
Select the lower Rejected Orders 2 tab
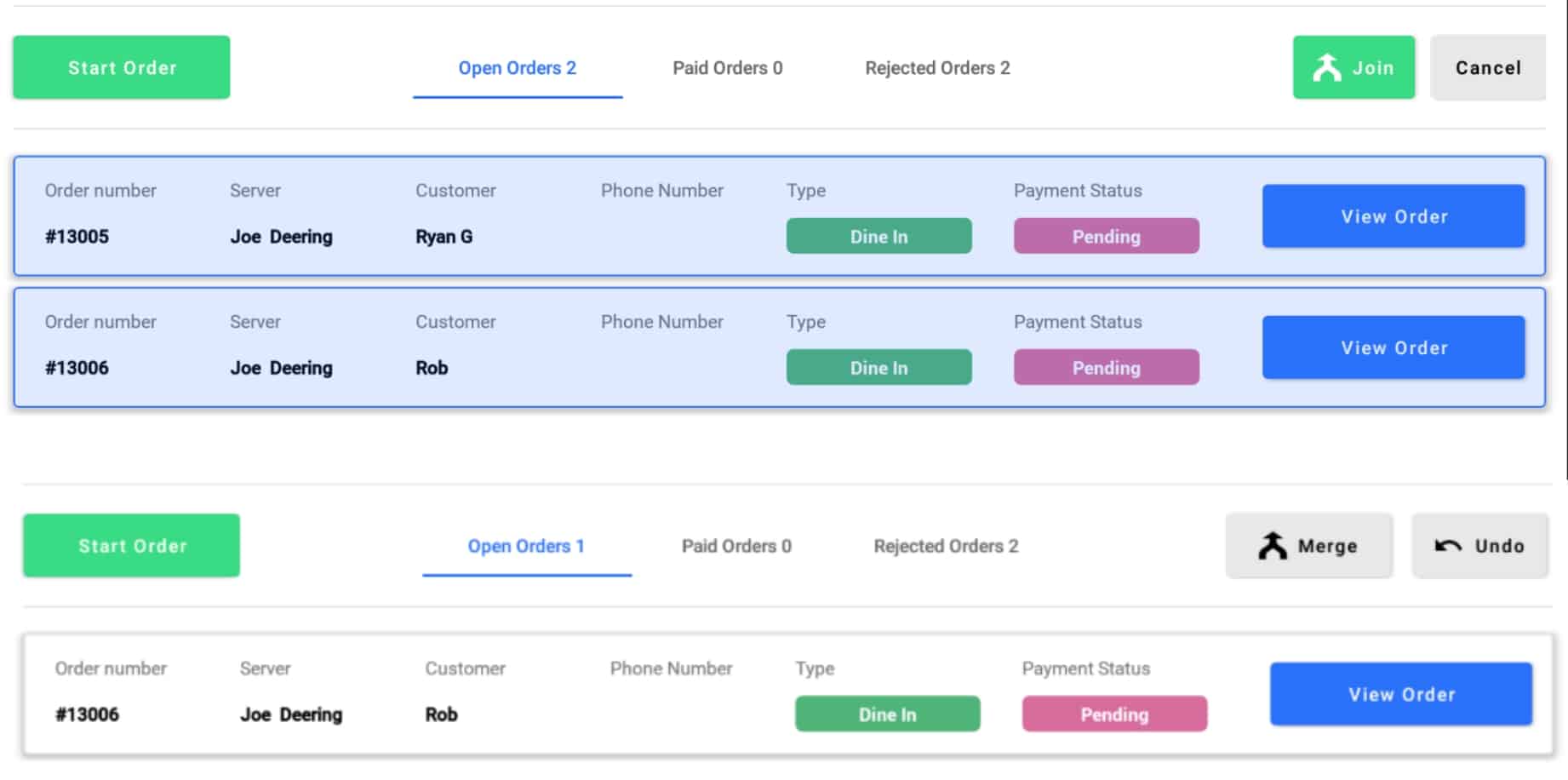946,546
